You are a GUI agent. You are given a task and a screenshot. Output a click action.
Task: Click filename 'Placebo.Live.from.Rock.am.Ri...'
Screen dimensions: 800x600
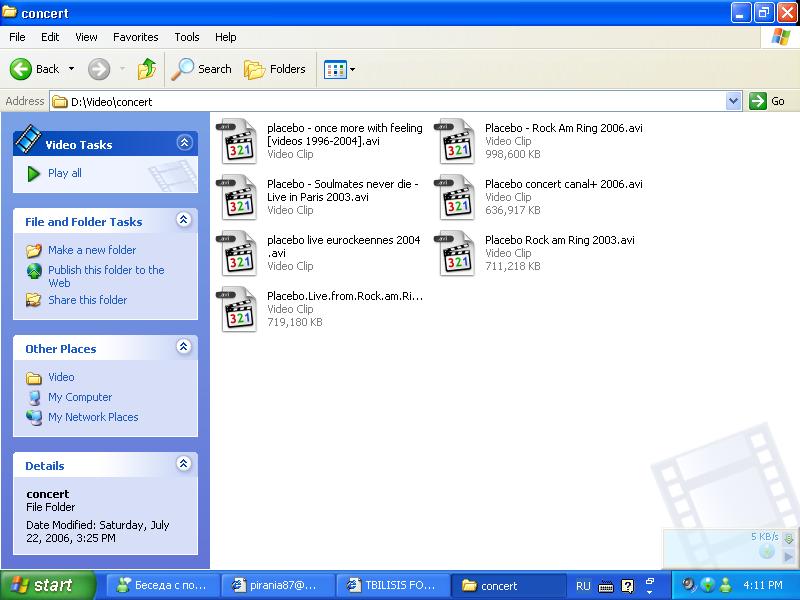[345, 296]
